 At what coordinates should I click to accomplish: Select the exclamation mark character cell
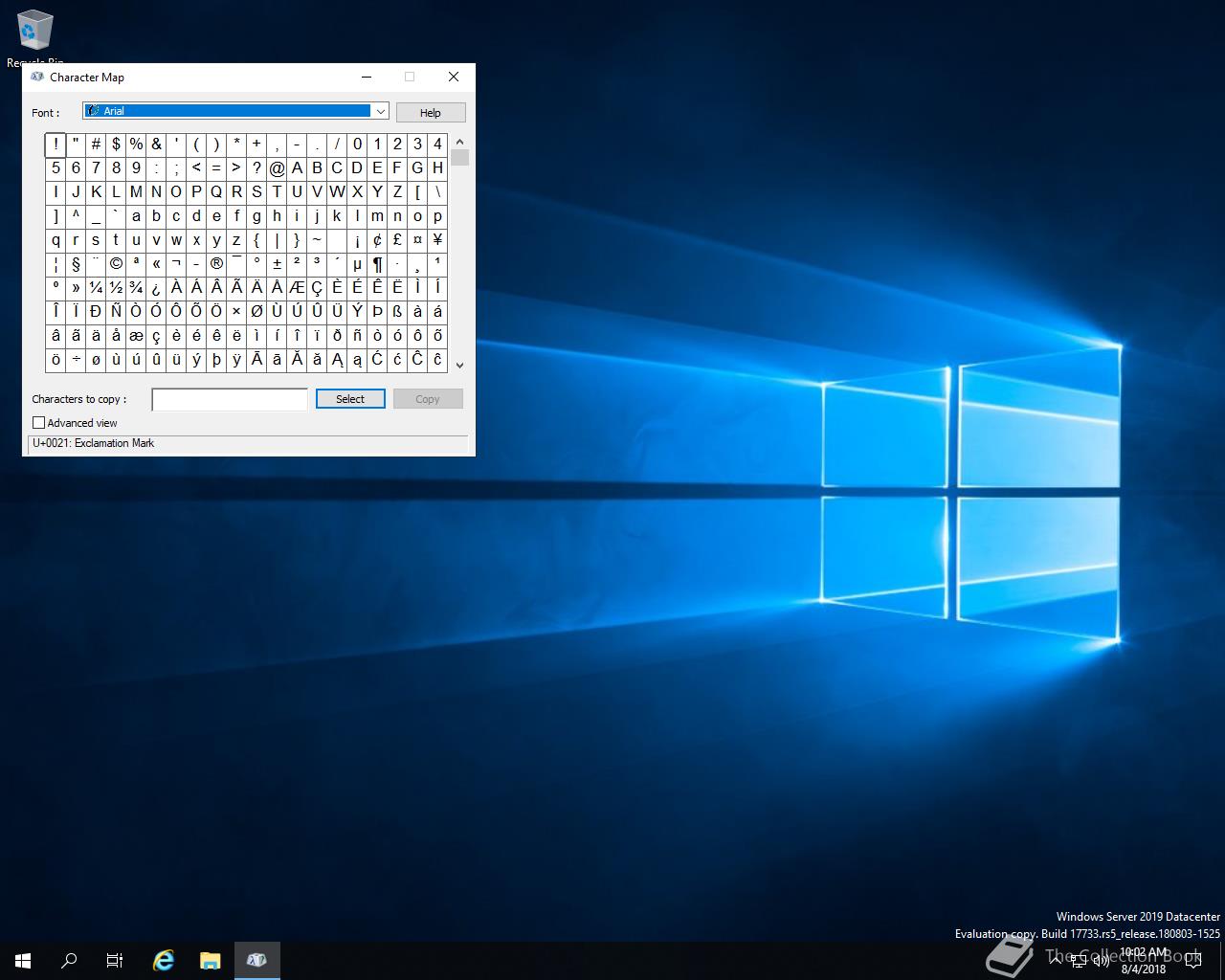tap(56, 145)
